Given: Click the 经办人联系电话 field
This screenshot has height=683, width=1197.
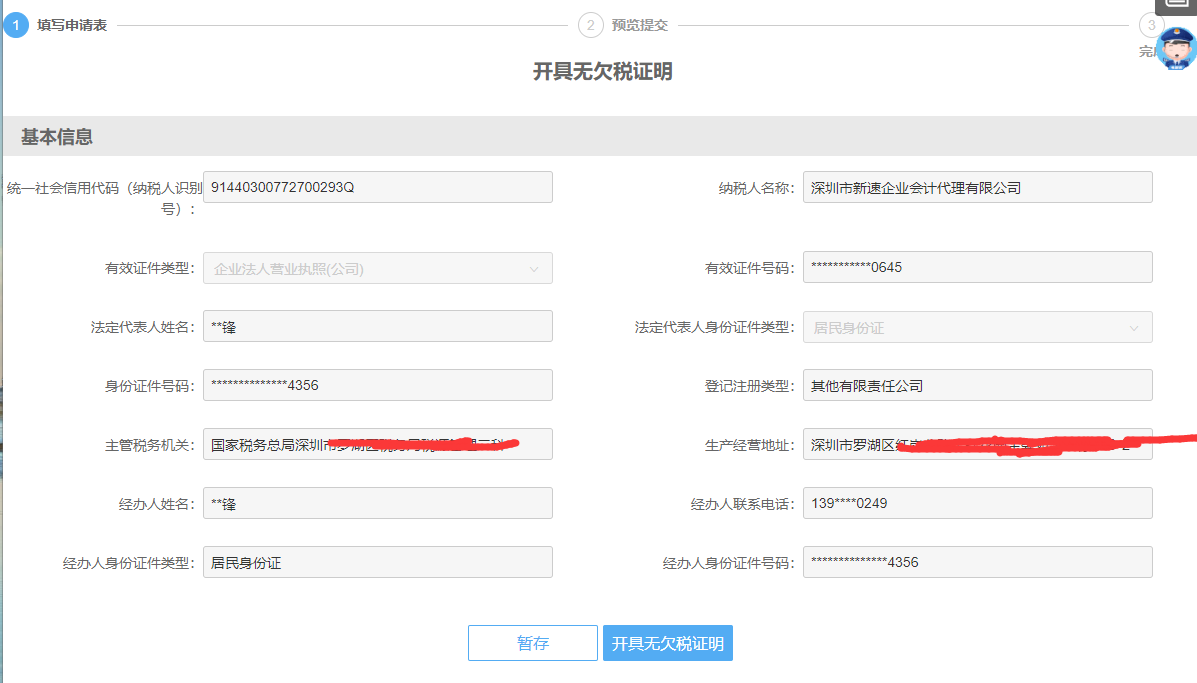Looking at the screenshot, I should pyautogui.click(x=977, y=503).
